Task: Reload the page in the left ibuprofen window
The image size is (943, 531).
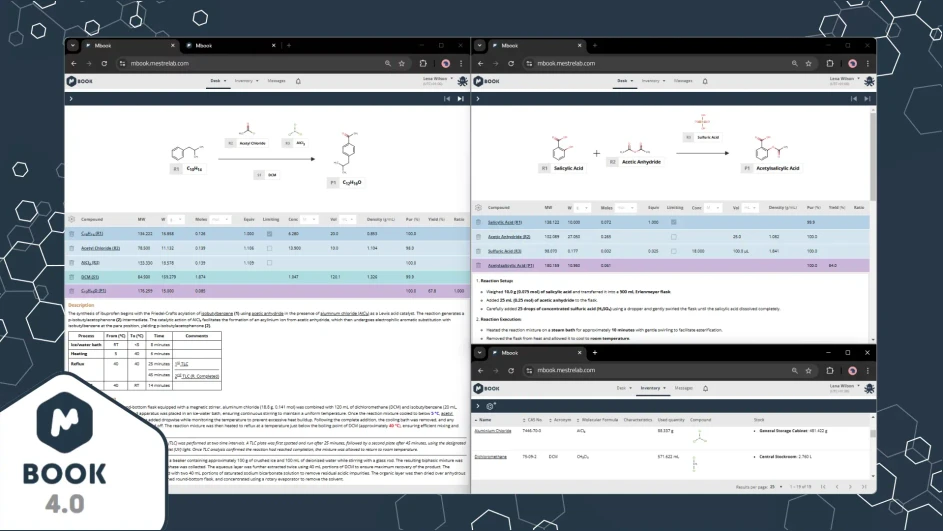Action: 104,63
